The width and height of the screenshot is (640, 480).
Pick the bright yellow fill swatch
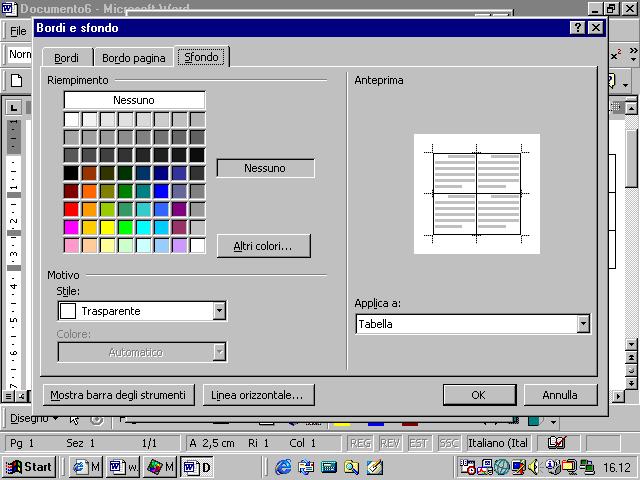click(107, 227)
